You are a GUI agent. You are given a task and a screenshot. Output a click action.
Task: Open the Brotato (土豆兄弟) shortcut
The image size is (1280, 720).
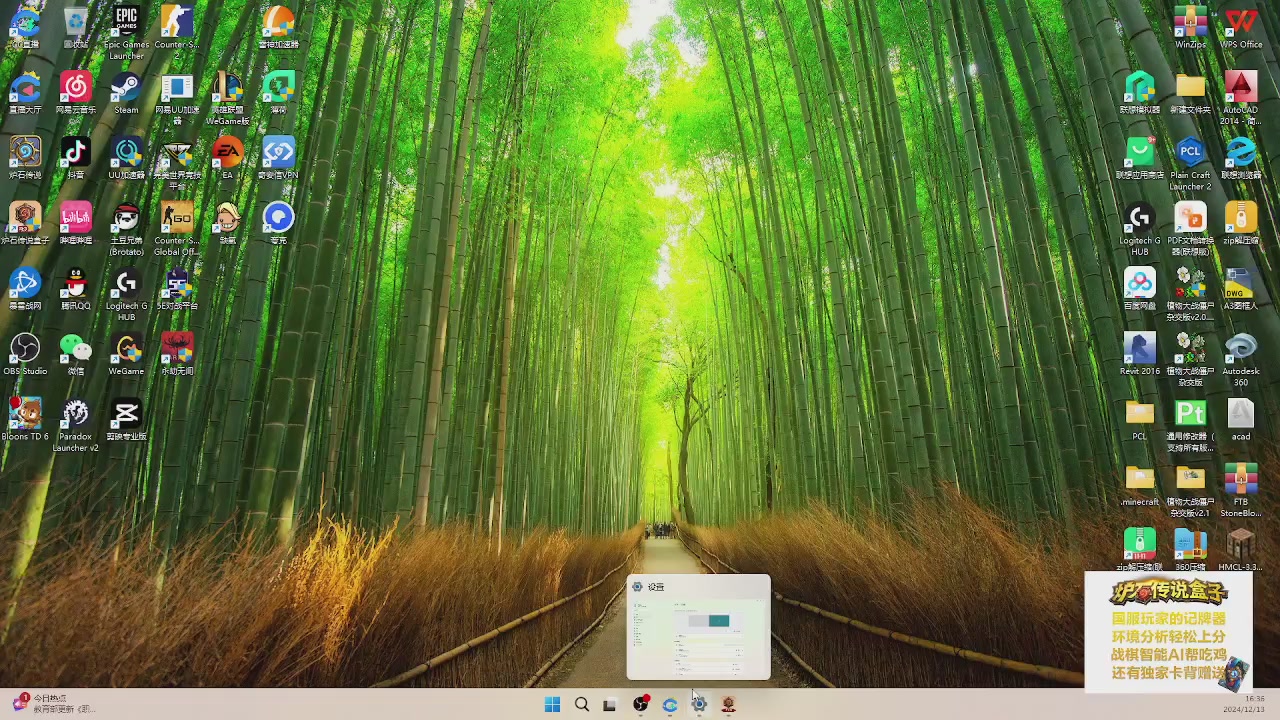tap(126, 229)
